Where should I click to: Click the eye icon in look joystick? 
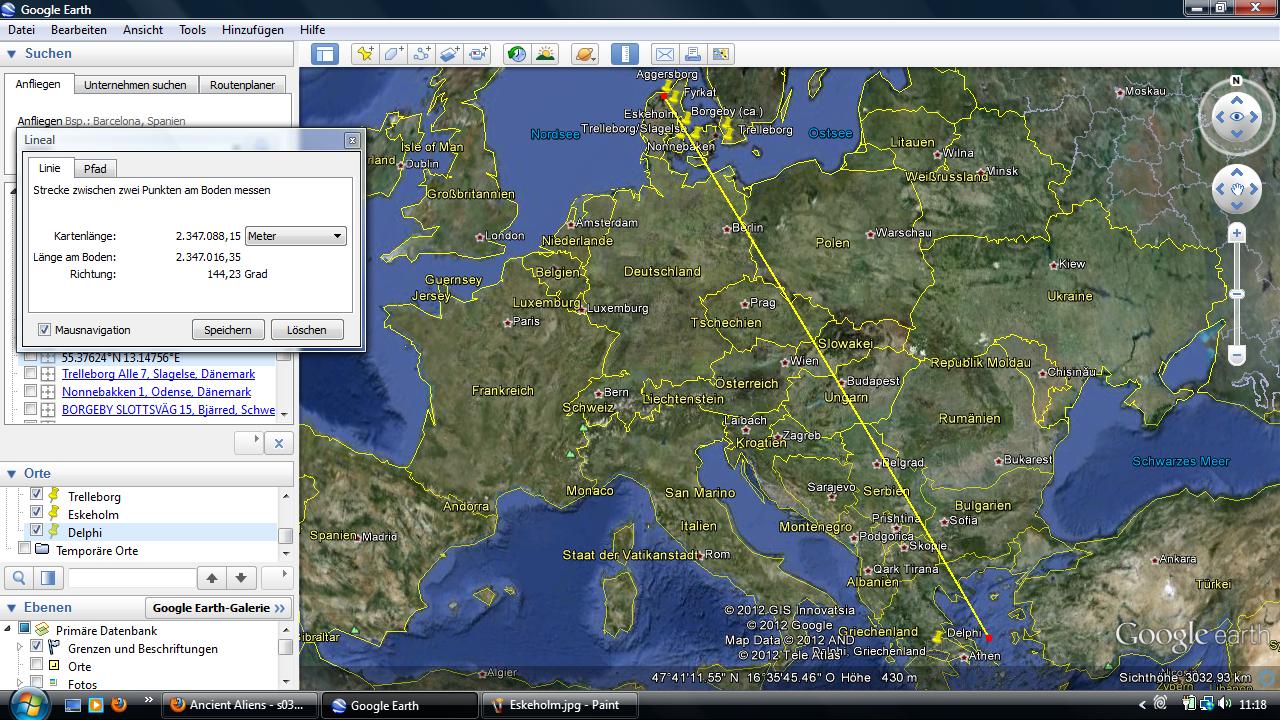pyautogui.click(x=1237, y=117)
